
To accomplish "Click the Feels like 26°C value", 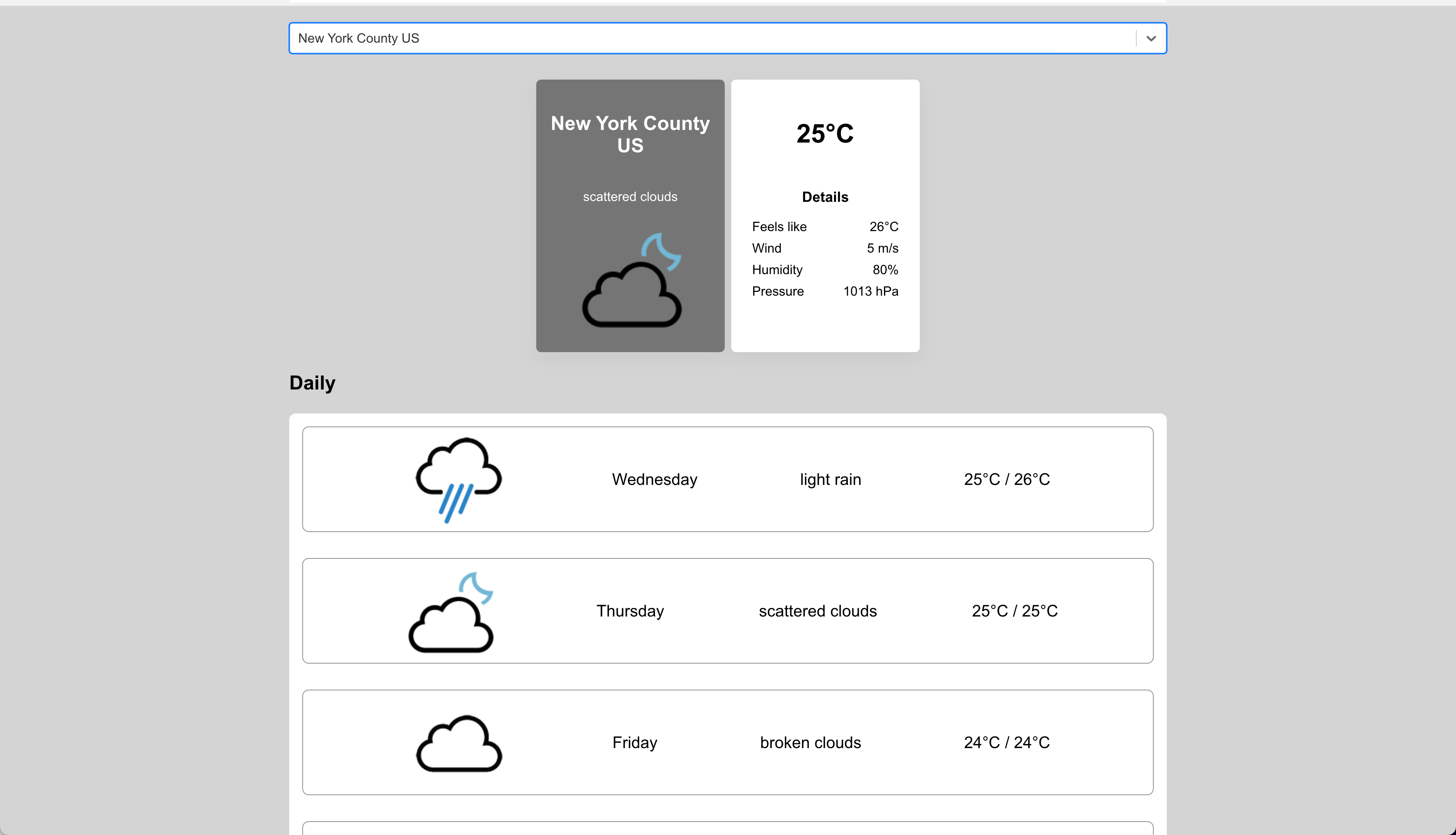I will click(884, 227).
